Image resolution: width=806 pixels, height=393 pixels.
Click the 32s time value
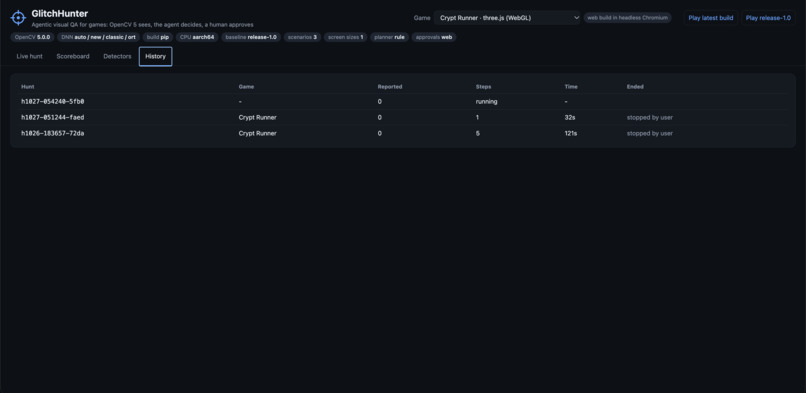pyautogui.click(x=570, y=118)
